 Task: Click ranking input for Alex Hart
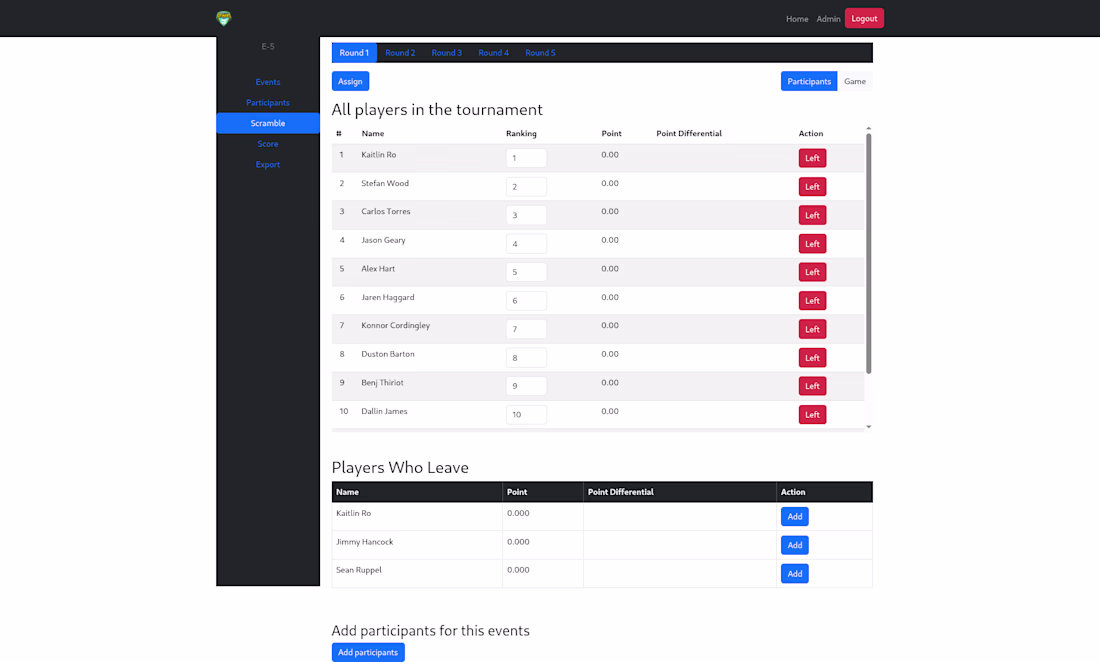pyautogui.click(x=526, y=272)
